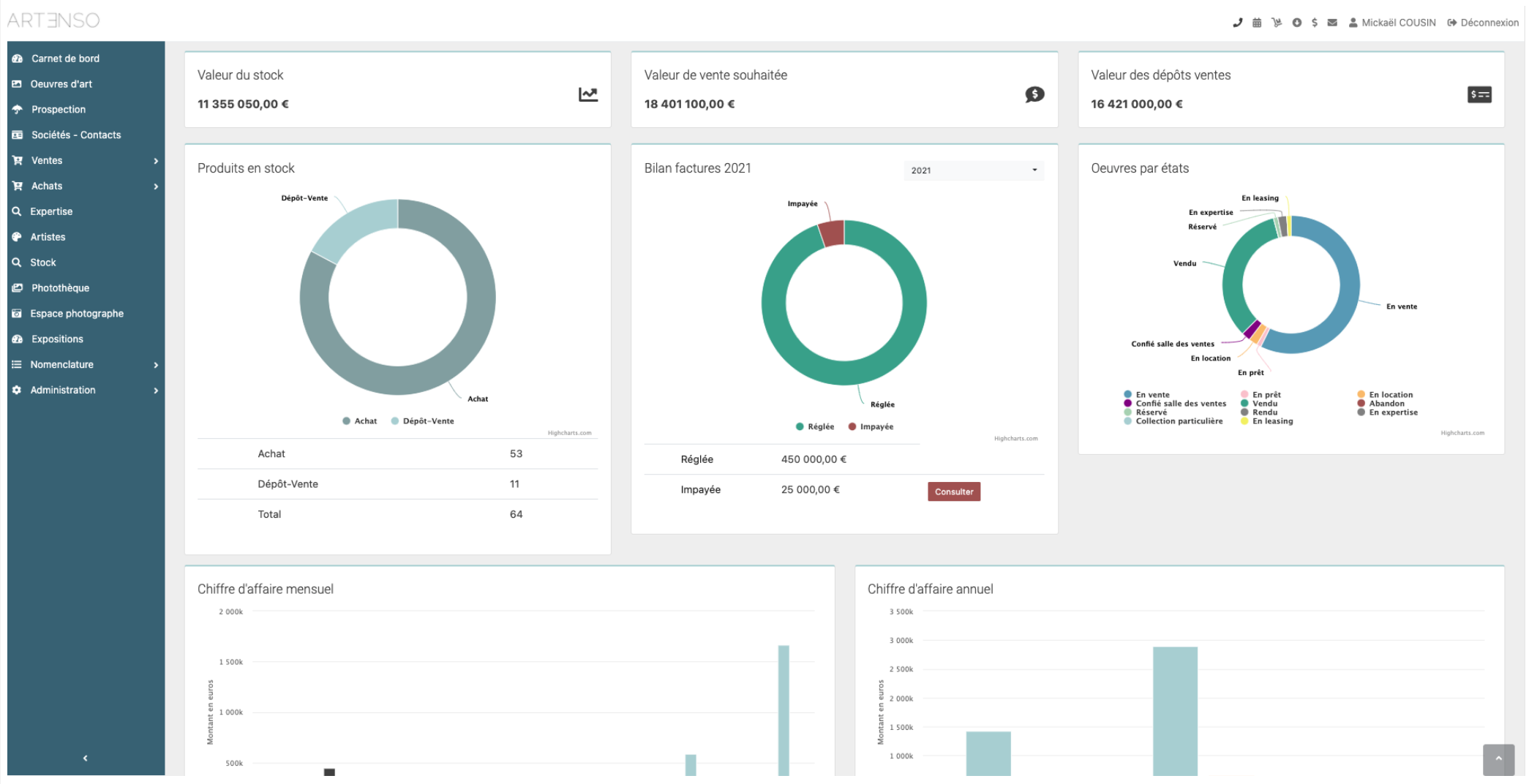Click the dolly cart icon in the header
Image resolution: width=1529 pixels, height=784 pixels.
pos(1277,23)
